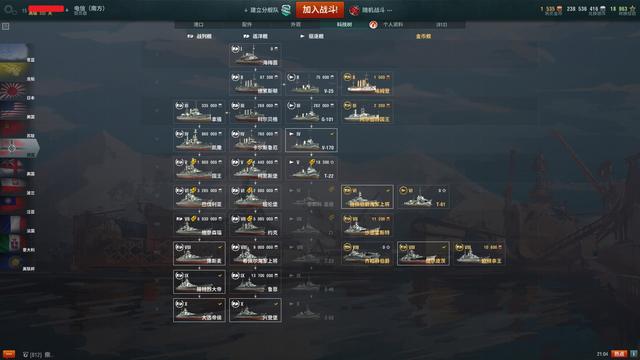This screenshot has width=640, height=360.
Task: Select the V-25 tier II destroyer
Action: (x=311, y=84)
